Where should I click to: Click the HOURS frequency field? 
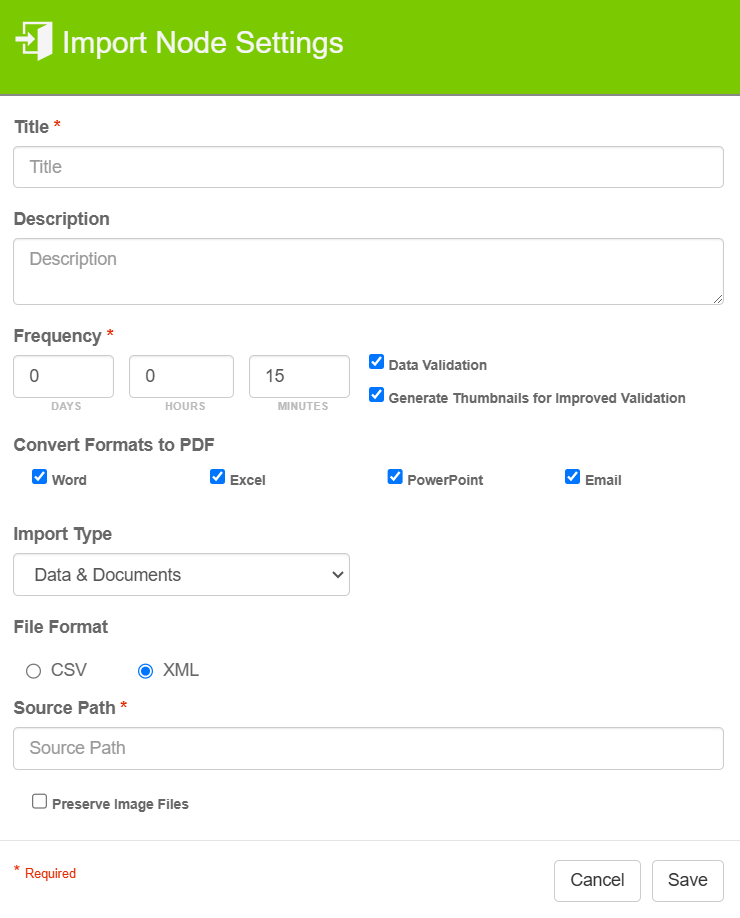coord(181,376)
